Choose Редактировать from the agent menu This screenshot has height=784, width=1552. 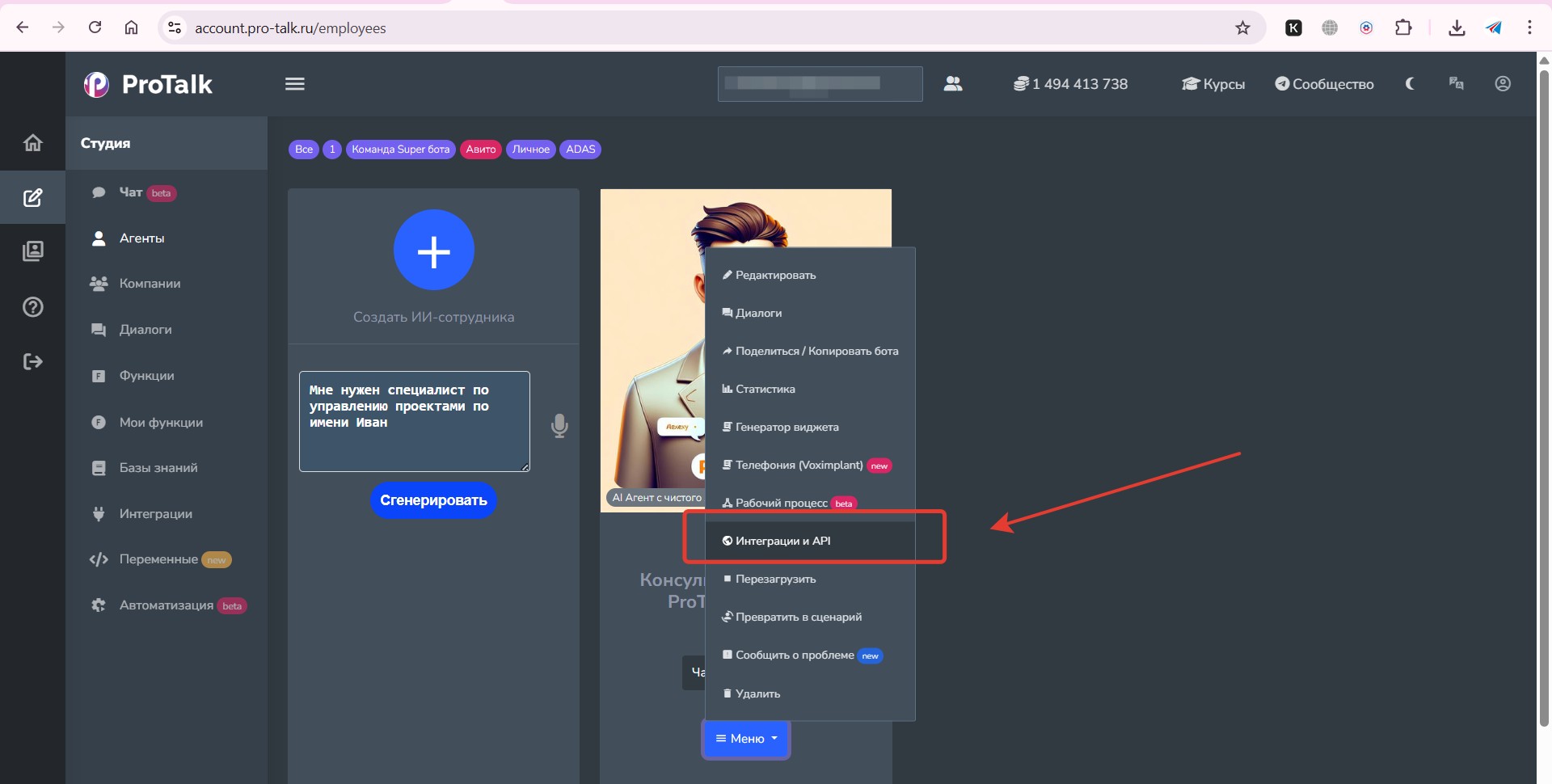(775, 276)
